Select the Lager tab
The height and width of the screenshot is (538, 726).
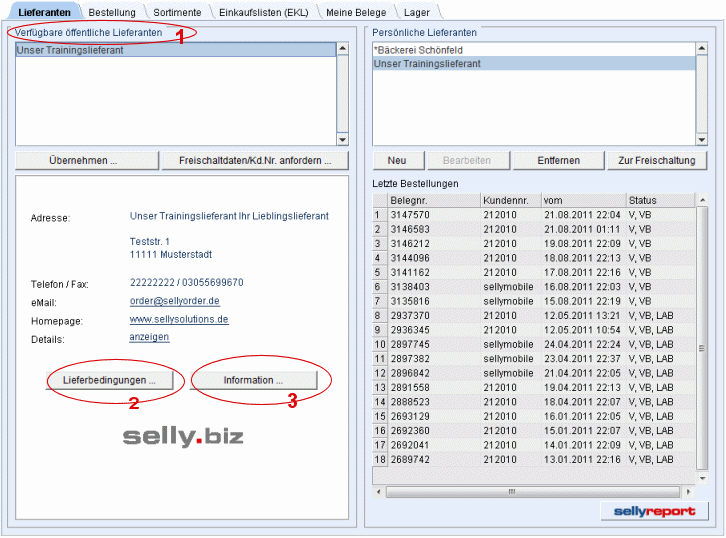pos(417,12)
